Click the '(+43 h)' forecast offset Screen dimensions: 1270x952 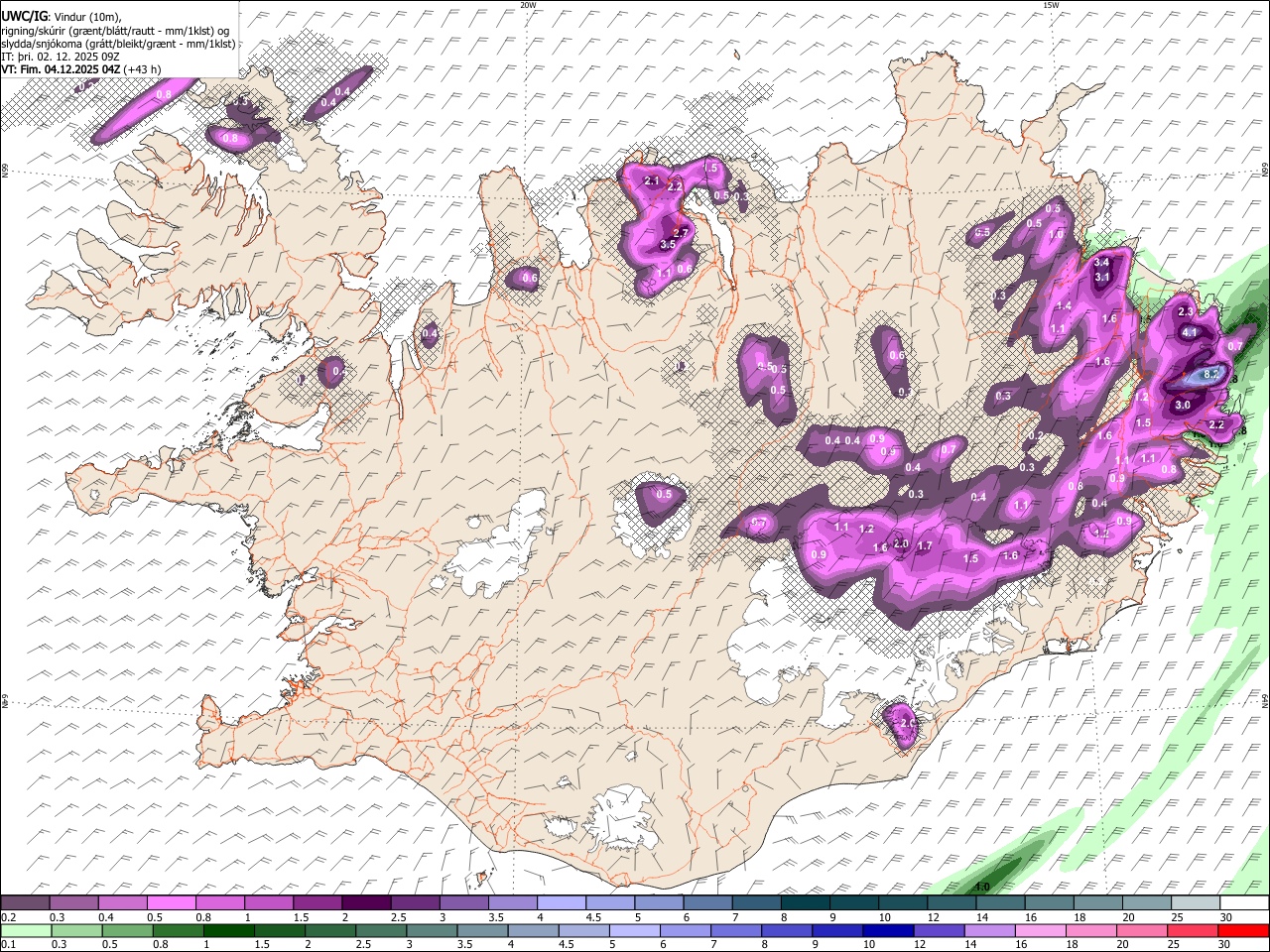[x=143, y=69]
